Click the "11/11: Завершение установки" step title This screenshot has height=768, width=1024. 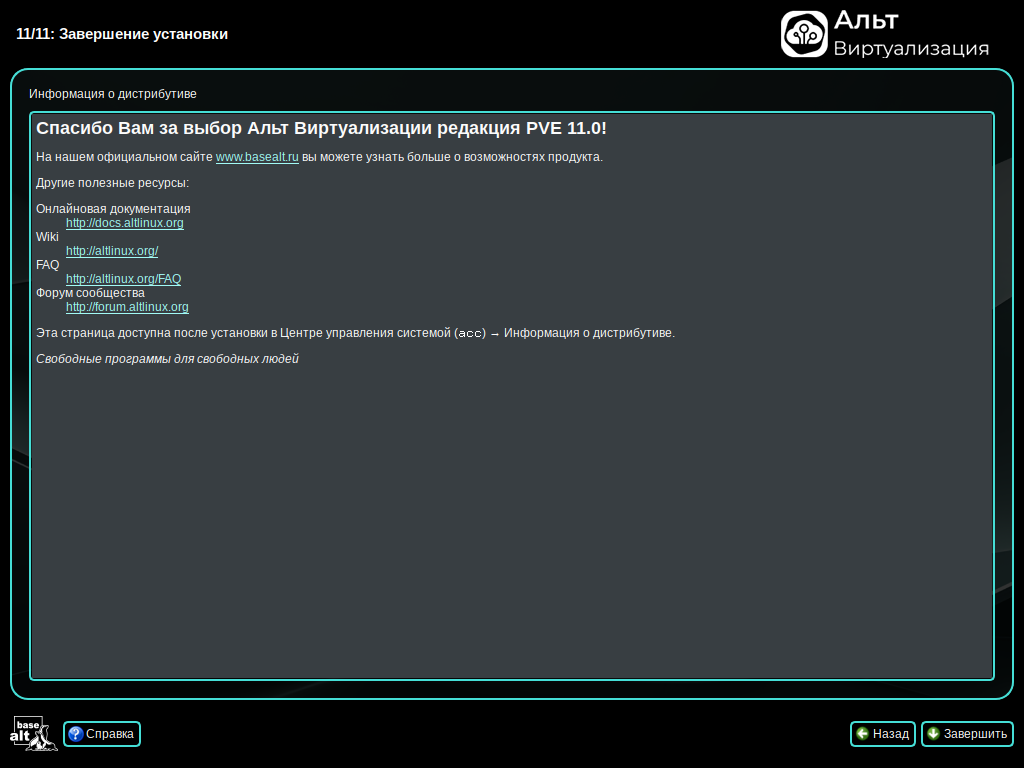click(122, 34)
